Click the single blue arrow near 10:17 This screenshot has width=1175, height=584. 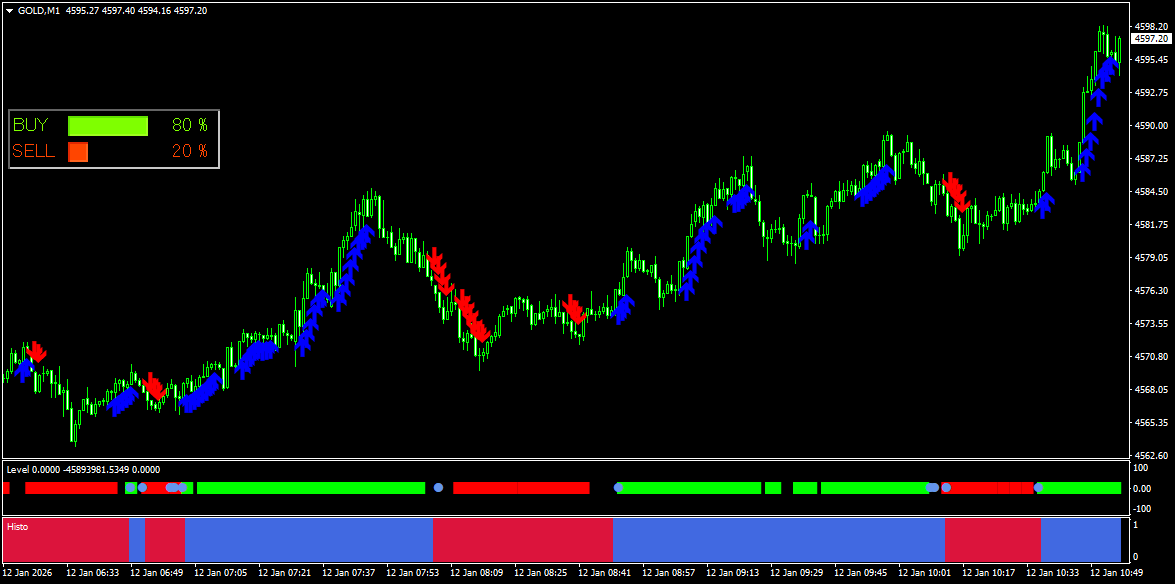[x=1045, y=205]
